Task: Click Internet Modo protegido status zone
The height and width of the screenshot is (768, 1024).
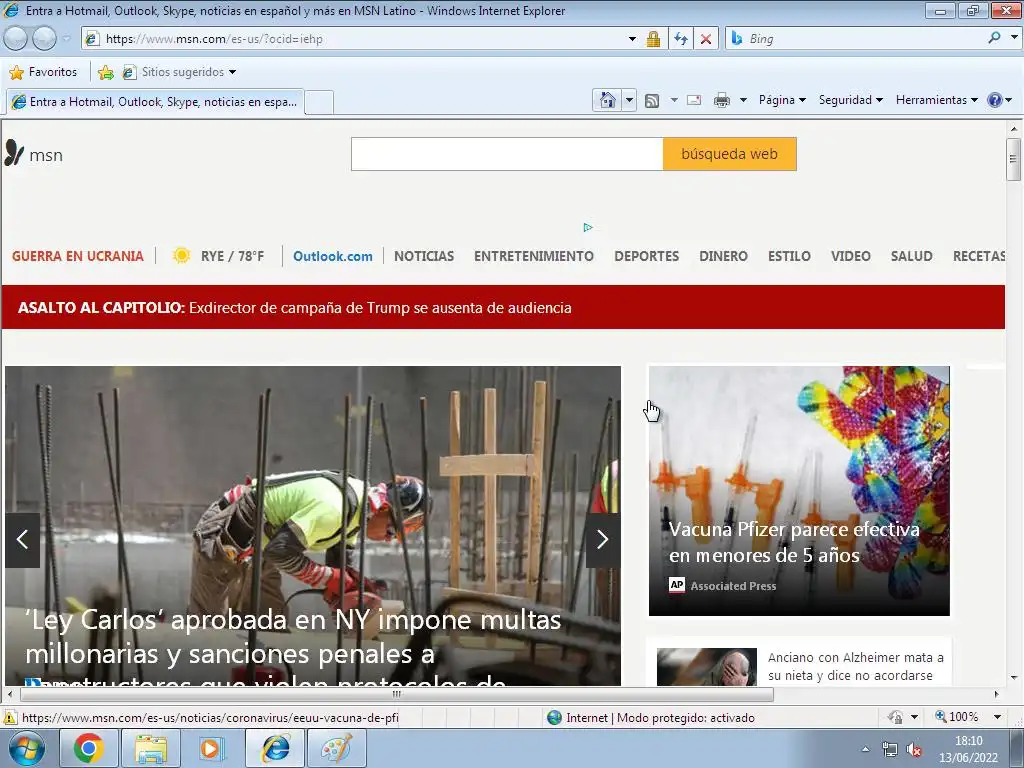Action: [651, 718]
